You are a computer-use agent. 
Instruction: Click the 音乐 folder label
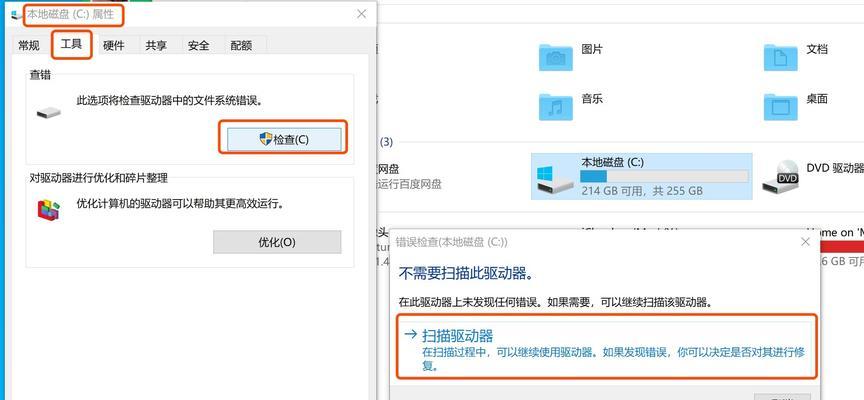coord(592,99)
